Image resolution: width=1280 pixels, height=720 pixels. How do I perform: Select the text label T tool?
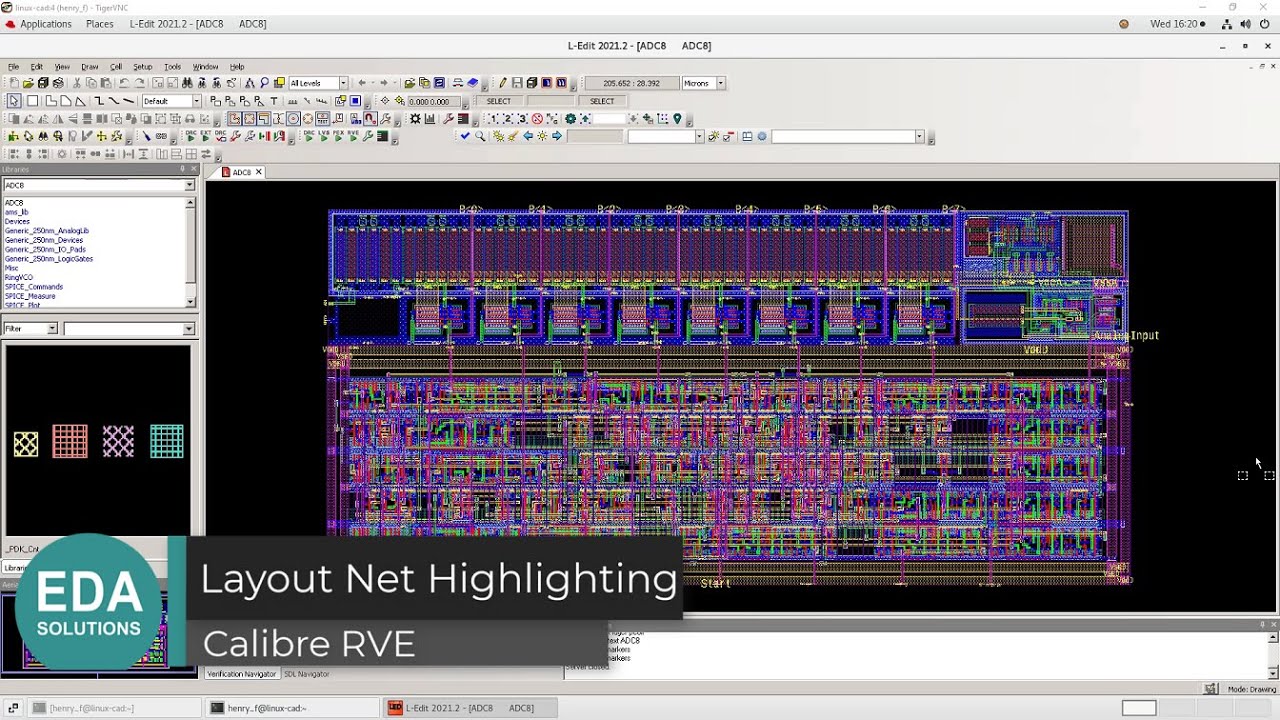(x=274, y=101)
